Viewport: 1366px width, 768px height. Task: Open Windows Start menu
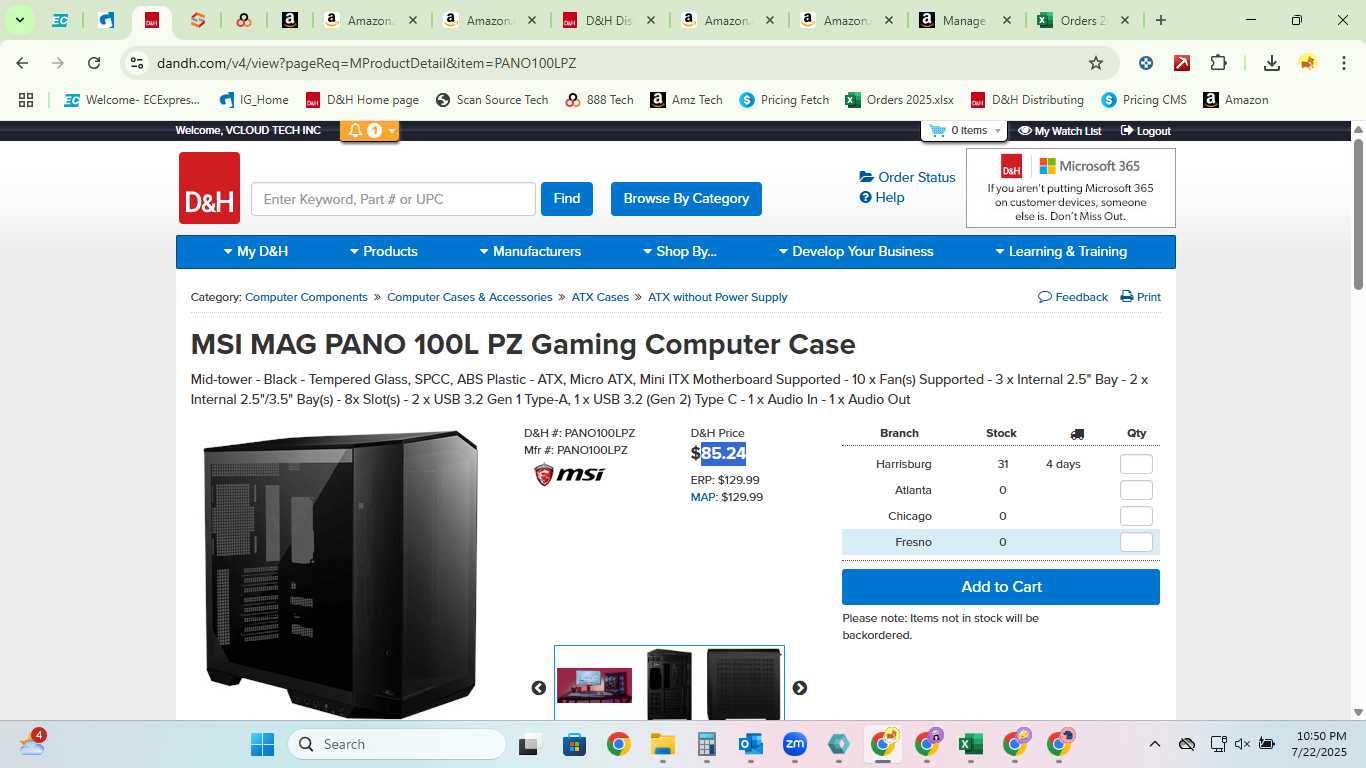tap(262, 744)
